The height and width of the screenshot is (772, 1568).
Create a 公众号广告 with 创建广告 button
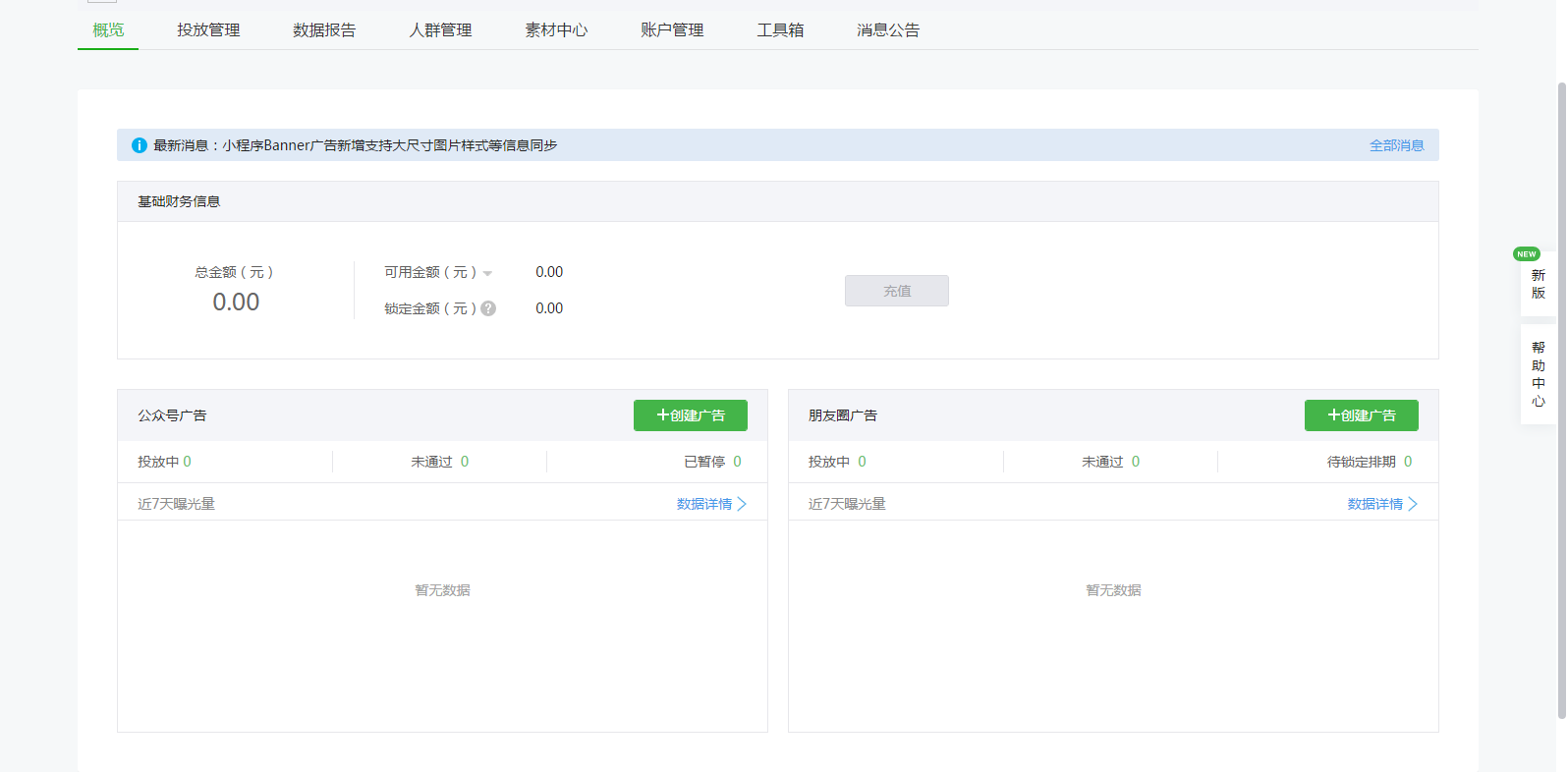(691, 415)
